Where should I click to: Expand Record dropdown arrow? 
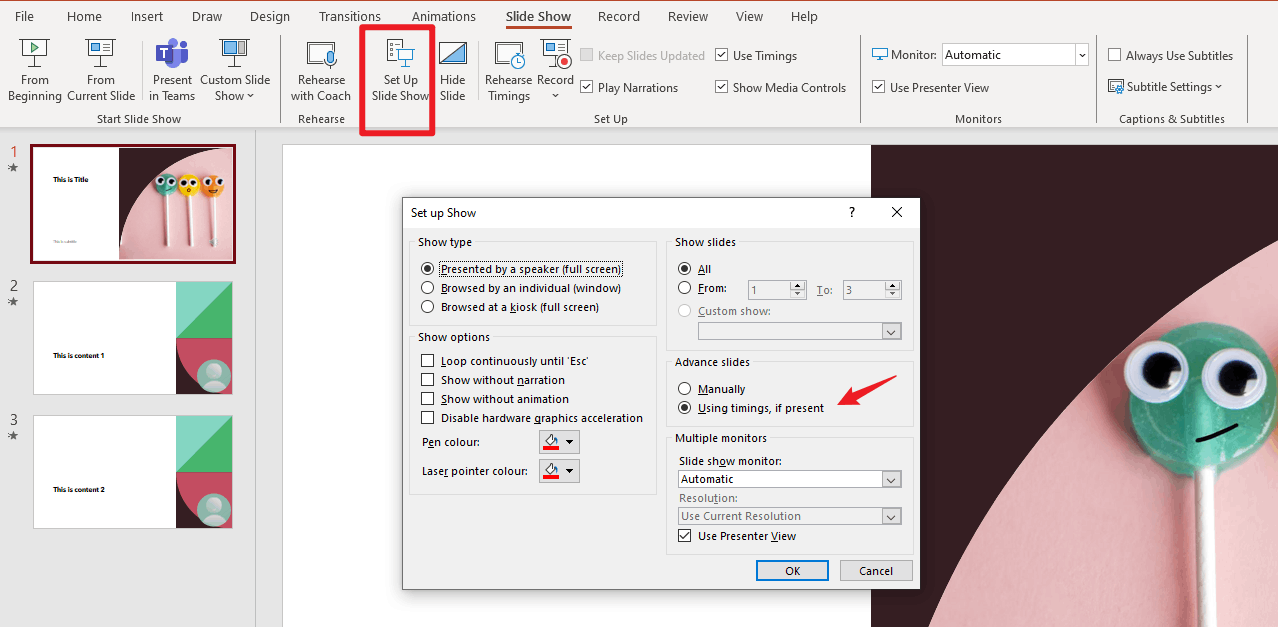(555, 96)
